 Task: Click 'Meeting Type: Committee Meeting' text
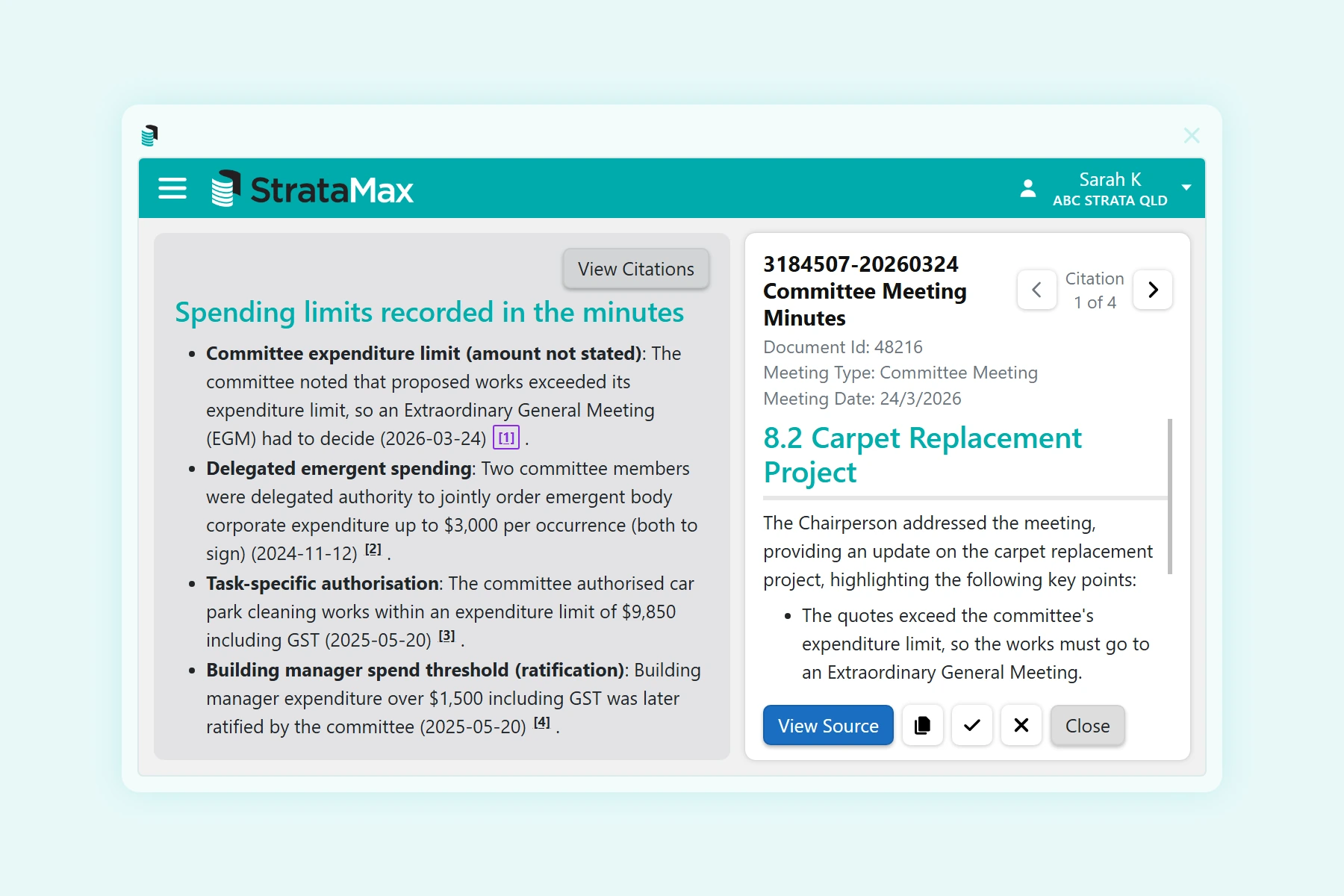(900, 373)
